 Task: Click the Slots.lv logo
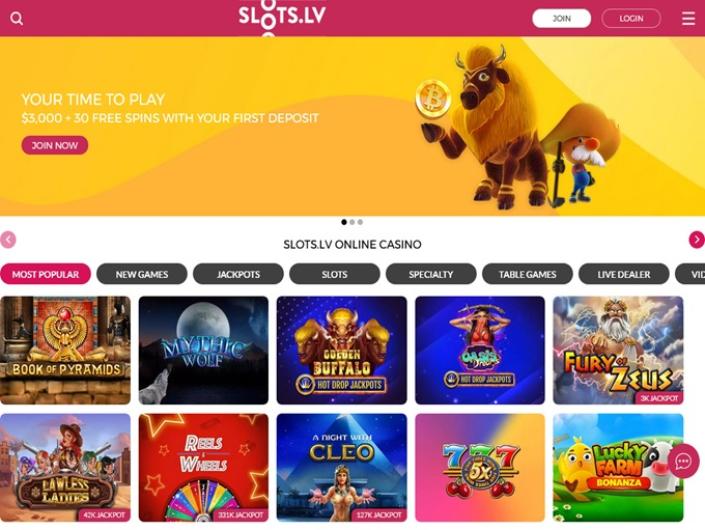[x=282, y=18]
